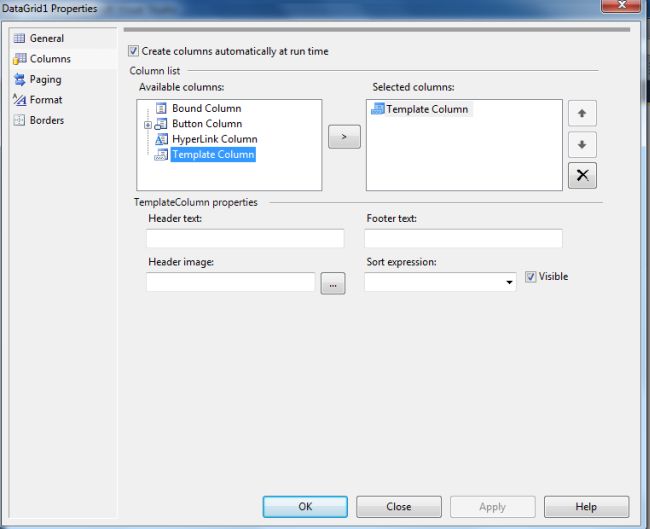The image size is (650, 529).
Task: Remove selected column with X button
Action: pos(582,175)
